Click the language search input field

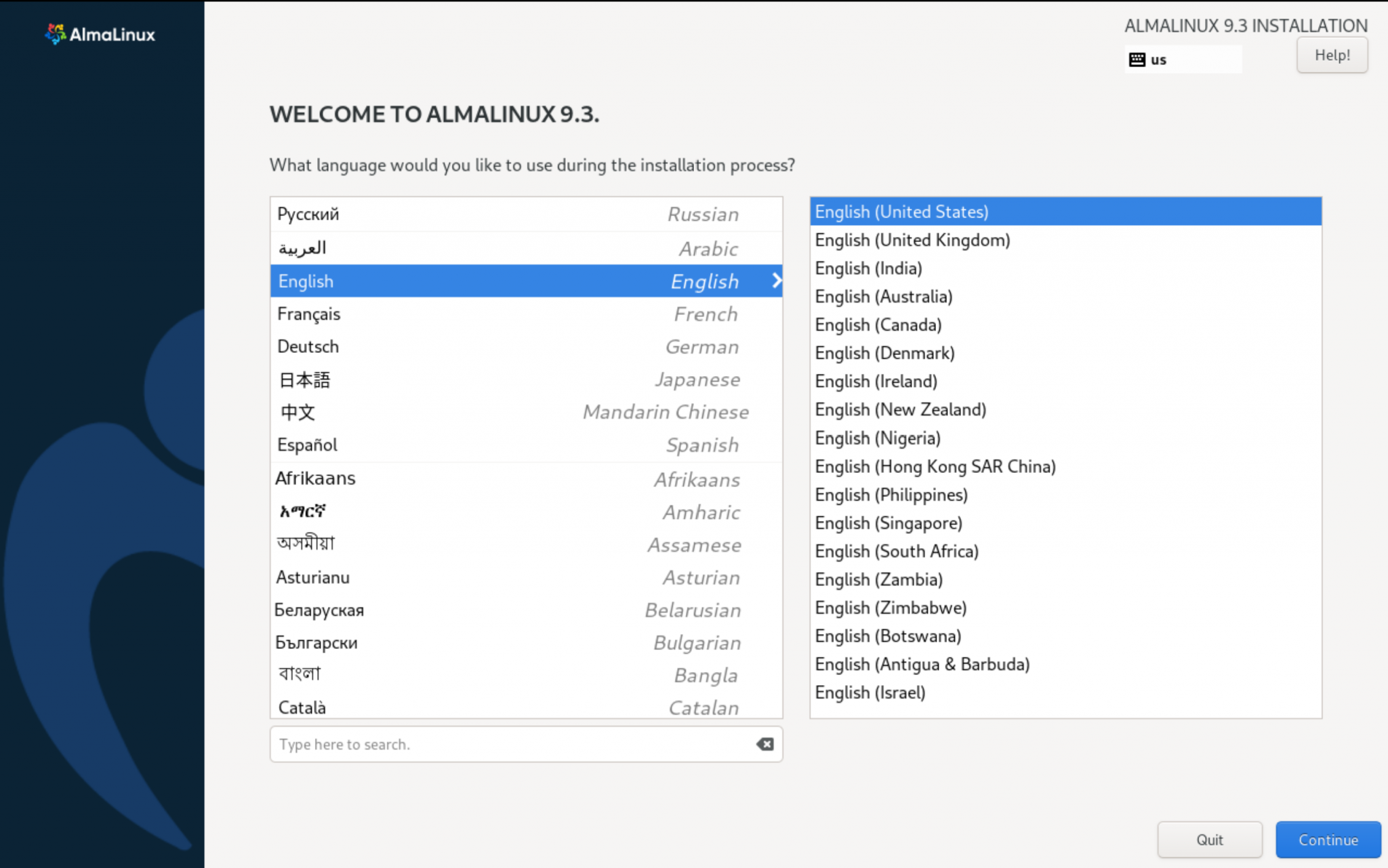click(474, 744)
